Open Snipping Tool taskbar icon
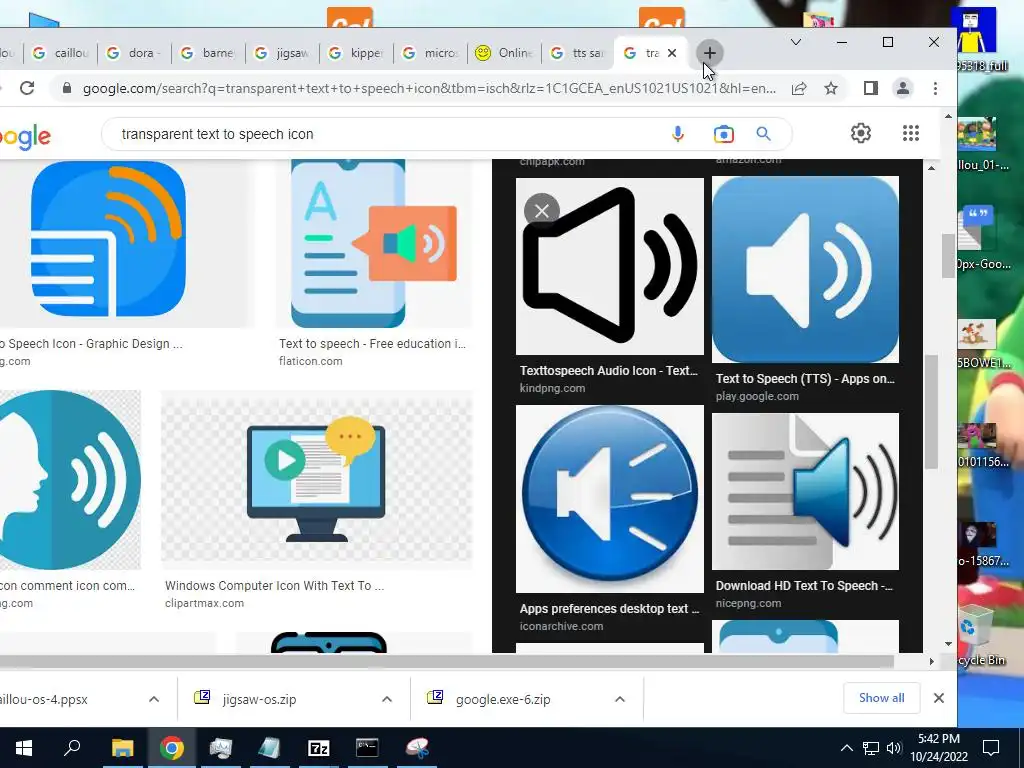This screenshot has height=768, width=1024. [417, 748]
